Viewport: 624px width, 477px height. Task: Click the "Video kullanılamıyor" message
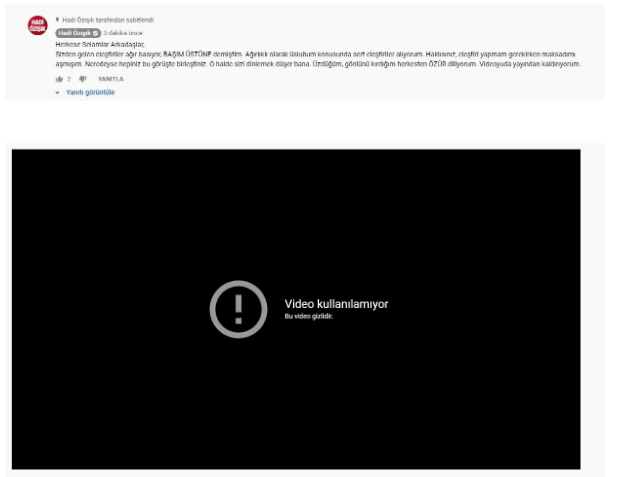tap(336, 304)
